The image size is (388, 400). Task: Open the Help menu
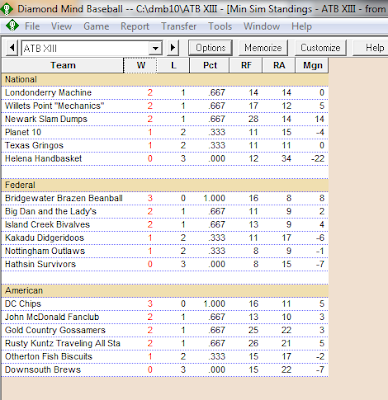(301, 26)
